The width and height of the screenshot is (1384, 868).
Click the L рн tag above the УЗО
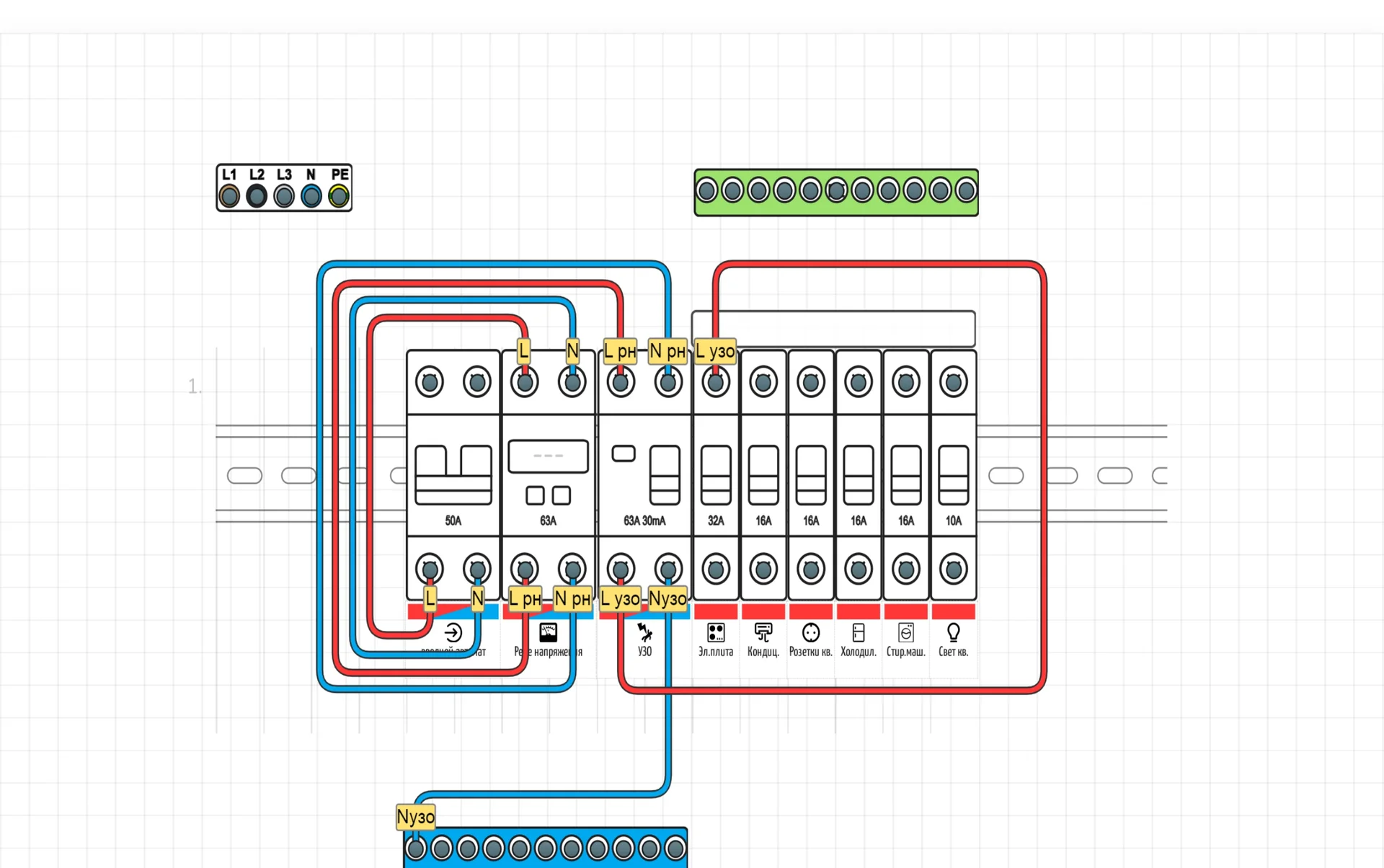620,351
